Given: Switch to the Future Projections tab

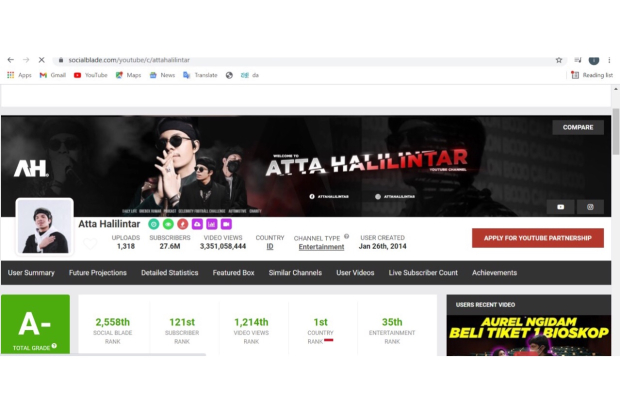Looking at the screenshot, I should 97,273.
